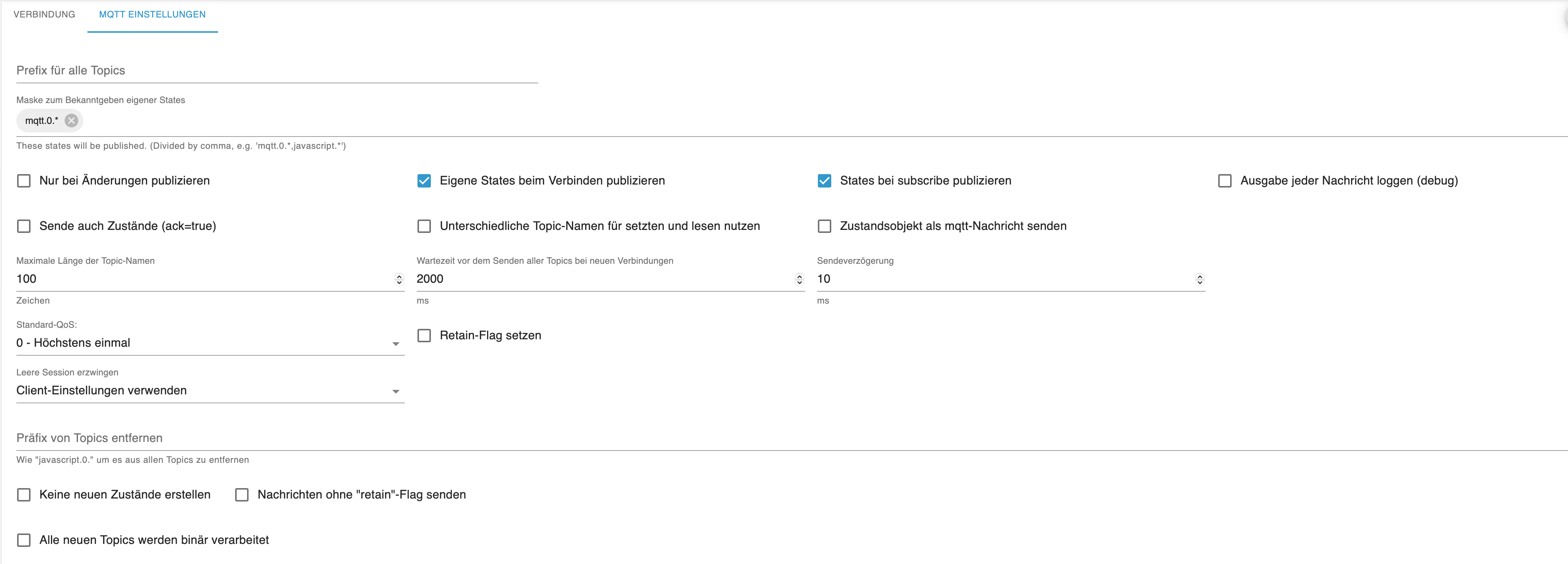Check Alle neuen Topics binär verarbeitet
This screenshot has width=1568, height=564.
pos(24,540)
